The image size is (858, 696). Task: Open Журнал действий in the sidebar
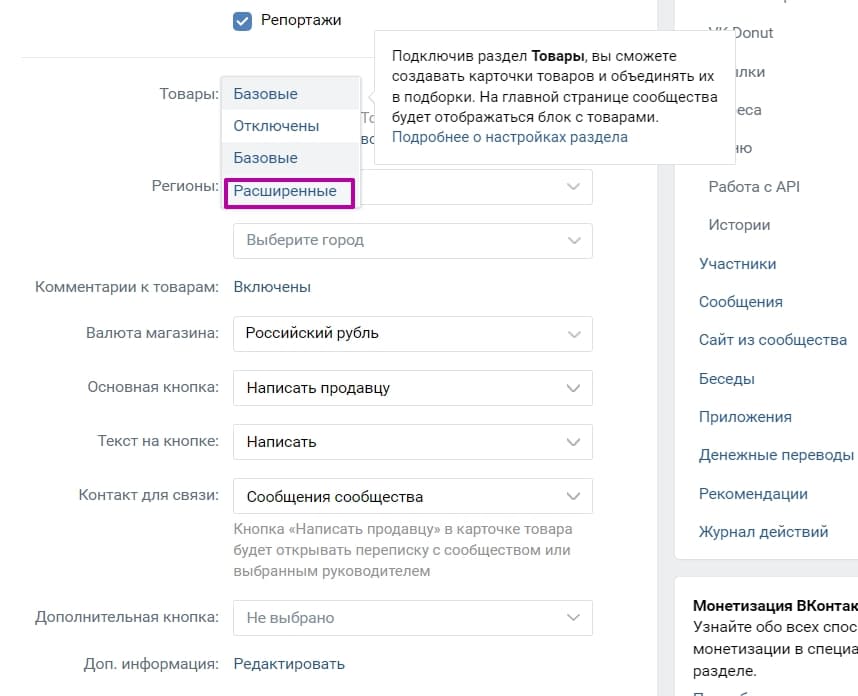pyautogui.click(x=762, y=531)
